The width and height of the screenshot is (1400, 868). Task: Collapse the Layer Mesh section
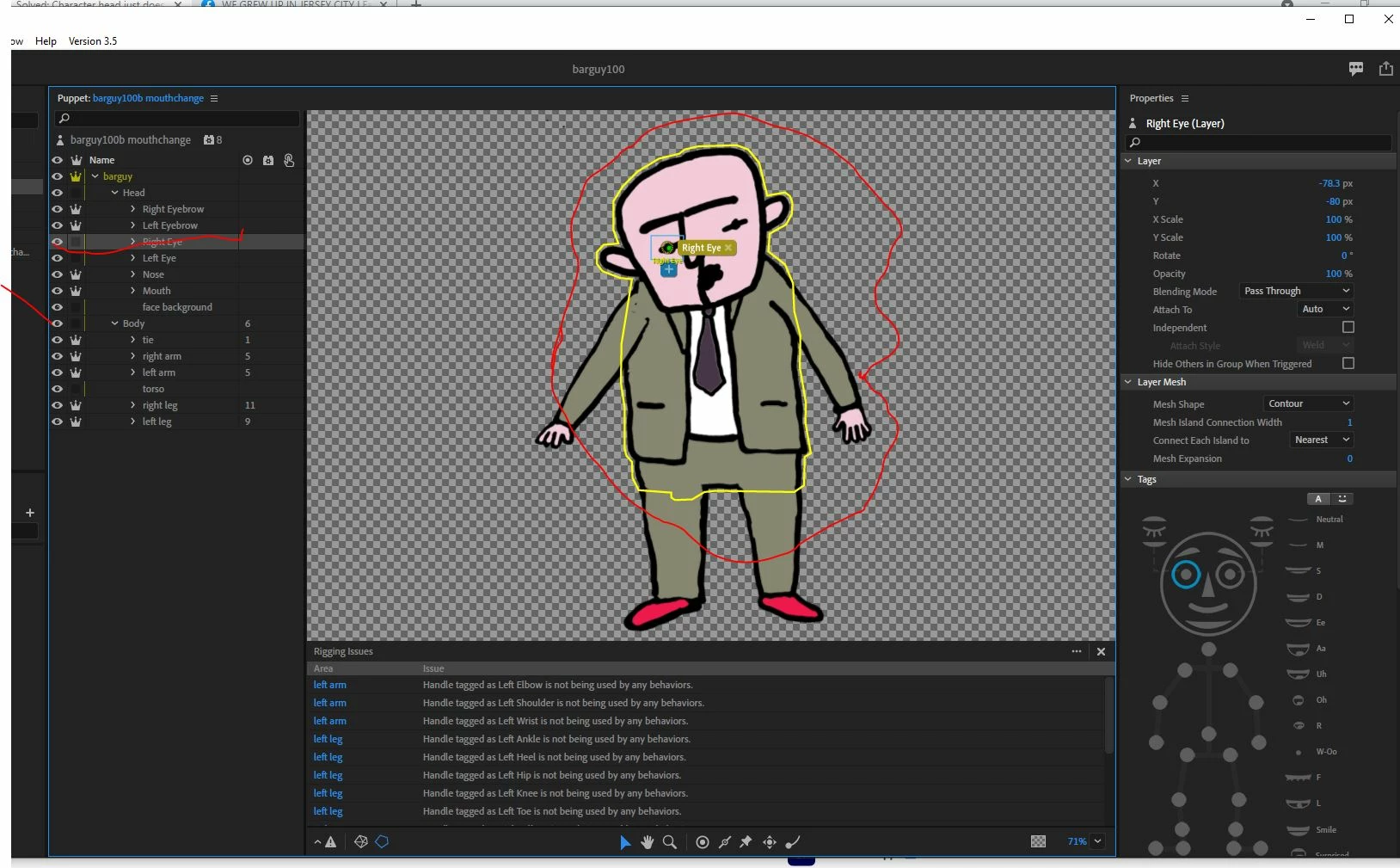(1128, 382)
